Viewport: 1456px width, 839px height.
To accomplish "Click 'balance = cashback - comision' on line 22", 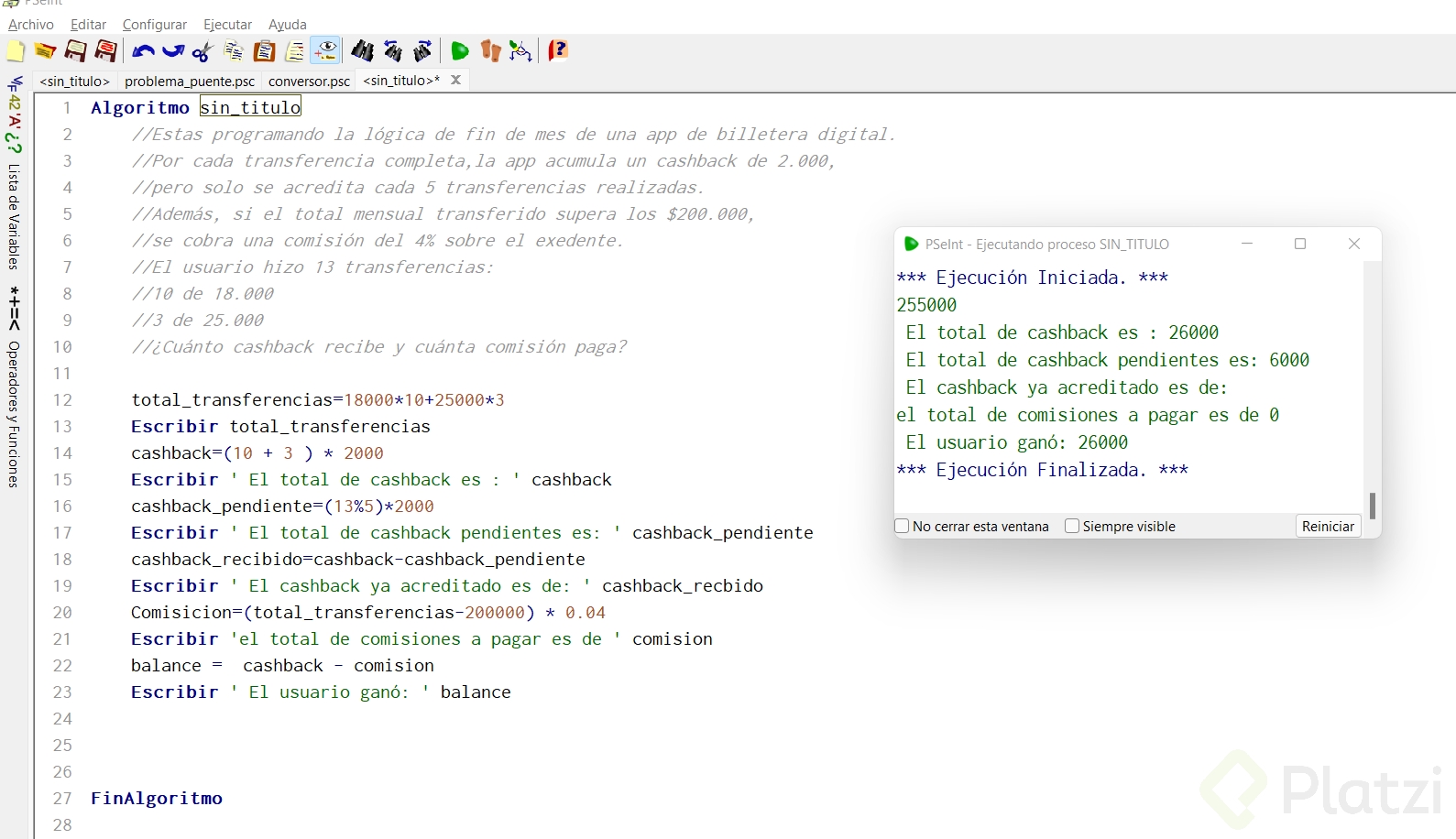I will [282, 665].
